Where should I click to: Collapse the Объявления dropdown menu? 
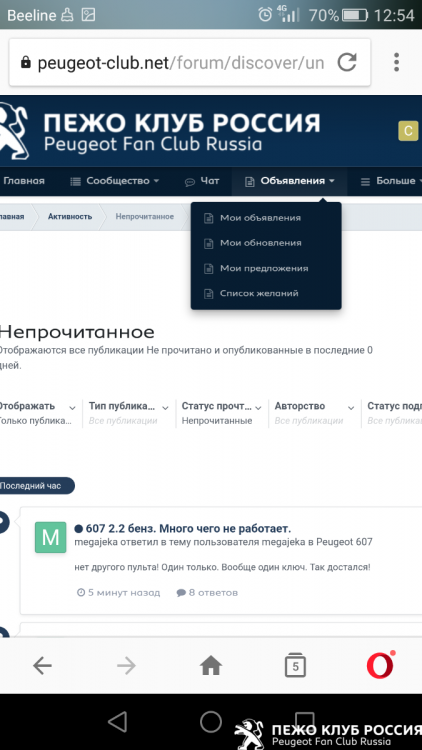289,181
